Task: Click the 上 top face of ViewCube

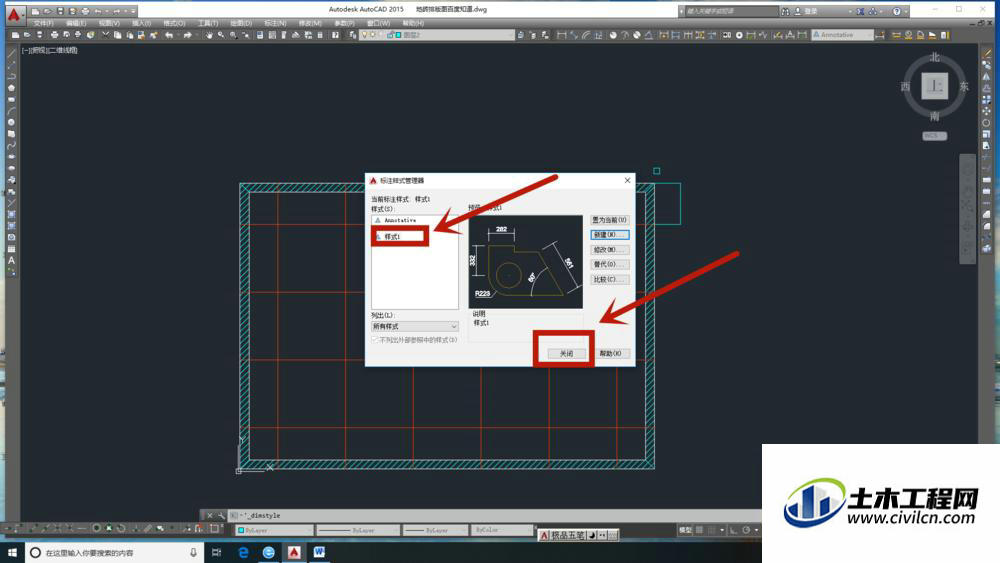Action: 934,86
